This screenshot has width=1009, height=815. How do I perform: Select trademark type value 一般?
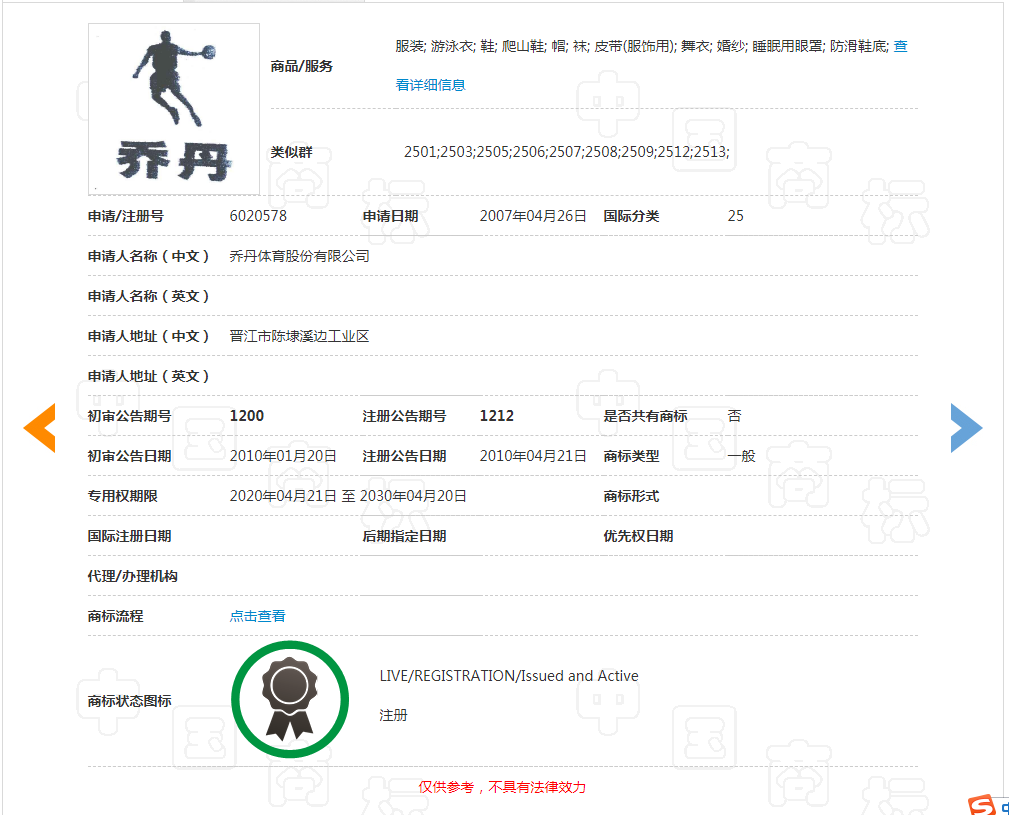coord(741,456)
